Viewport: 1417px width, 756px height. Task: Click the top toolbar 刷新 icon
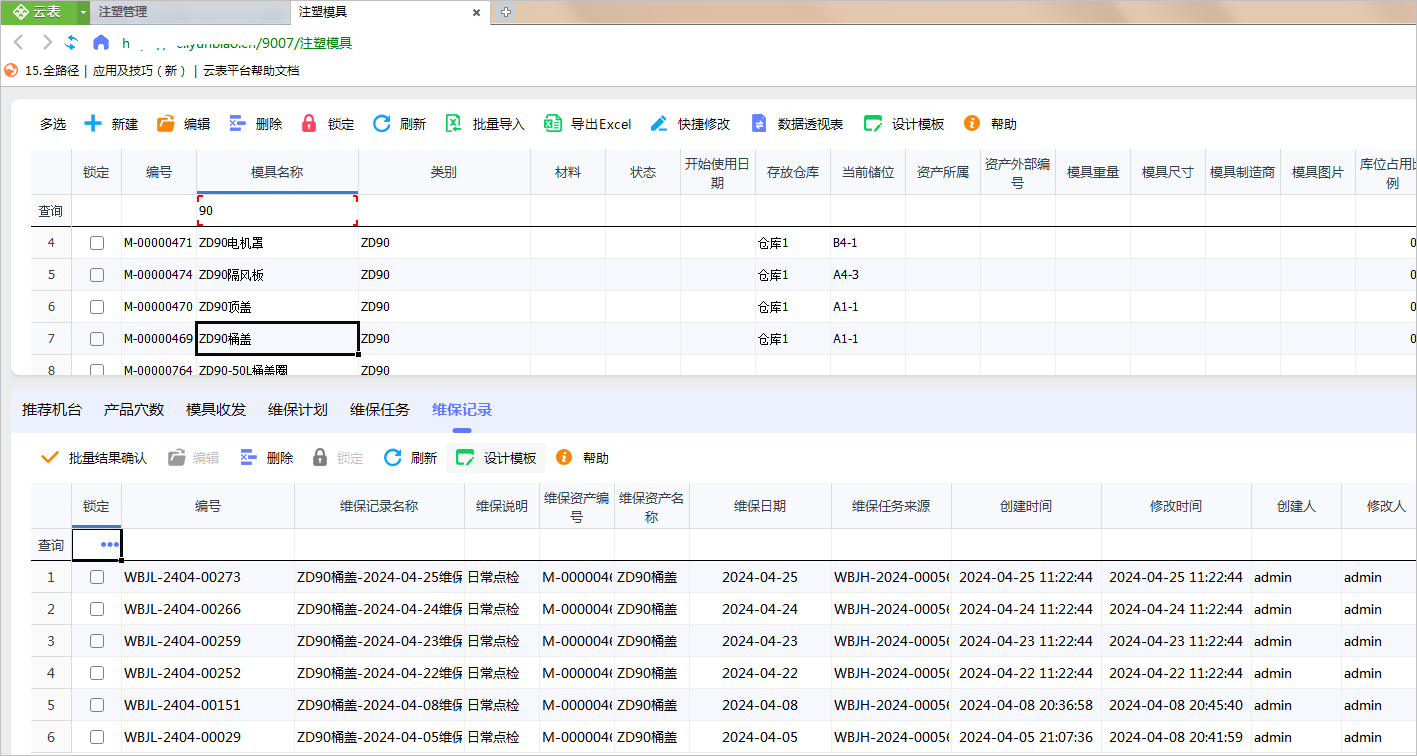[x=381, y=124]
